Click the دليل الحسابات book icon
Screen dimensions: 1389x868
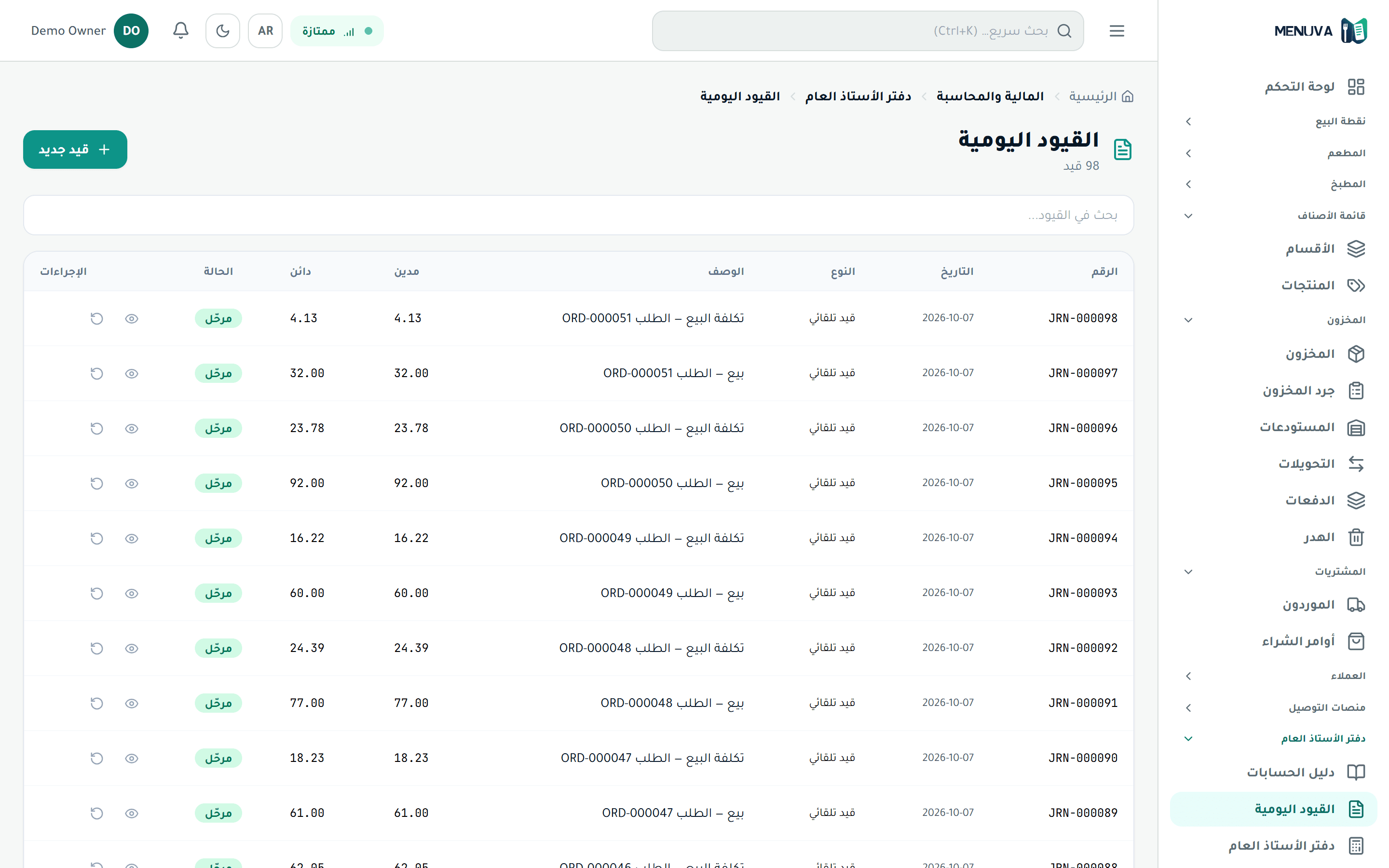point(1356,773)
